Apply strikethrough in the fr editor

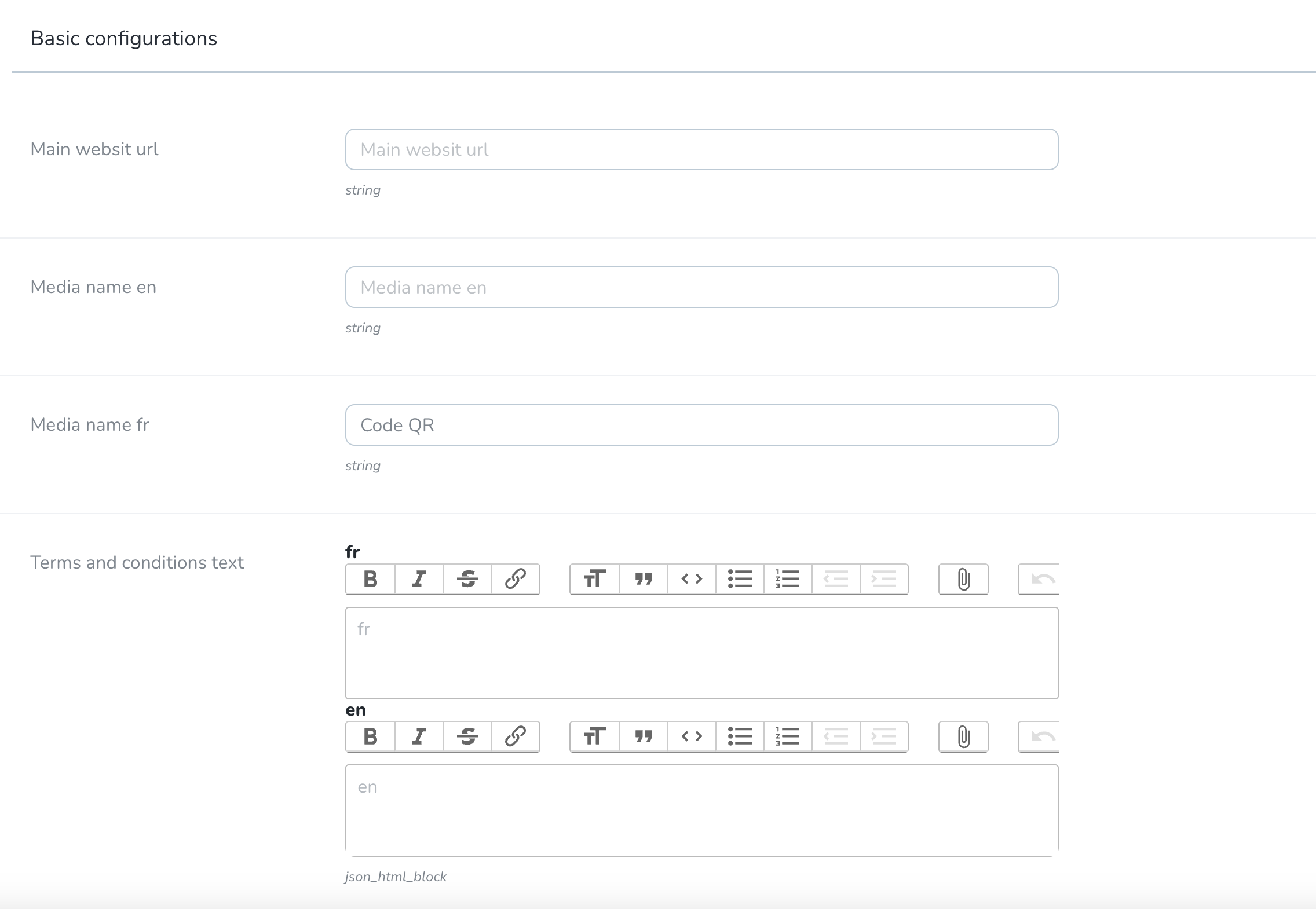coord(467,579)
